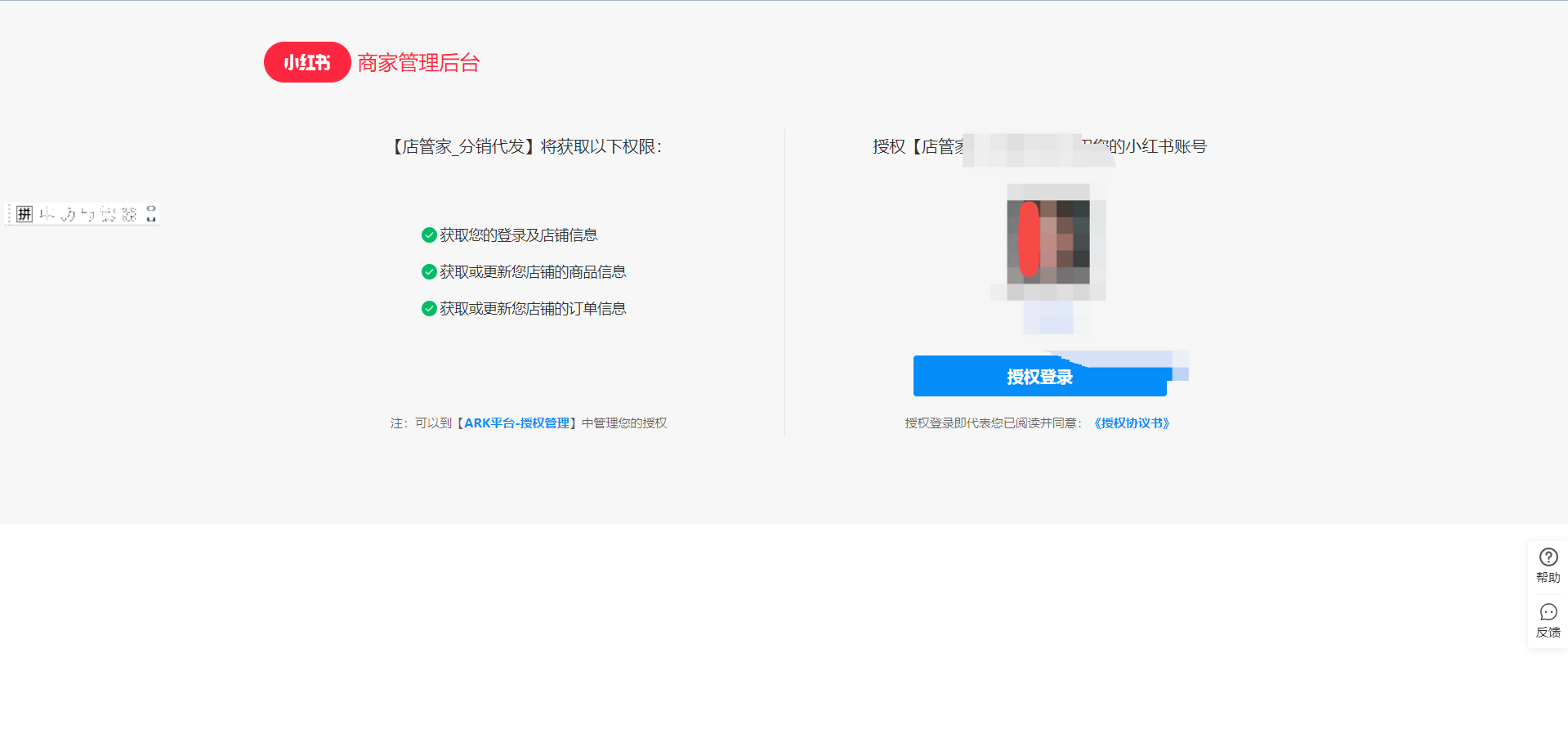Click green checkmark beside 获取或更新您店铺的订单信息
This screenshot has height=729, width=1568.
coord(429,309)
